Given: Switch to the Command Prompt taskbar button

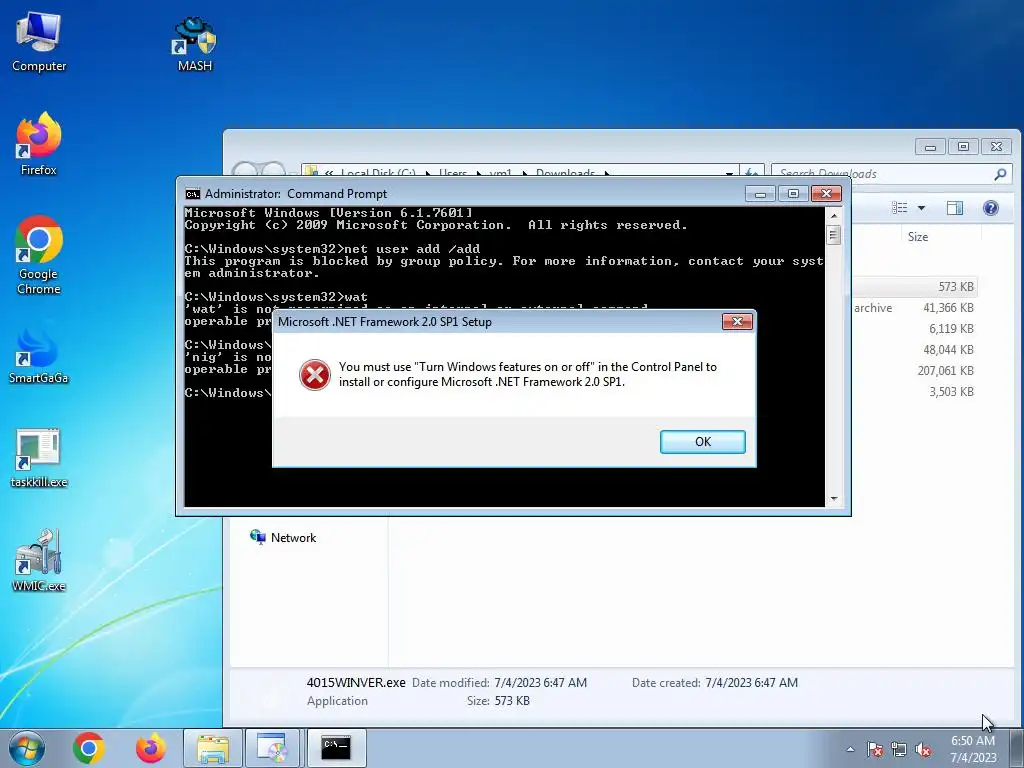Looking at the screenshot, I should pyautogui.click(x=336, y=748).
